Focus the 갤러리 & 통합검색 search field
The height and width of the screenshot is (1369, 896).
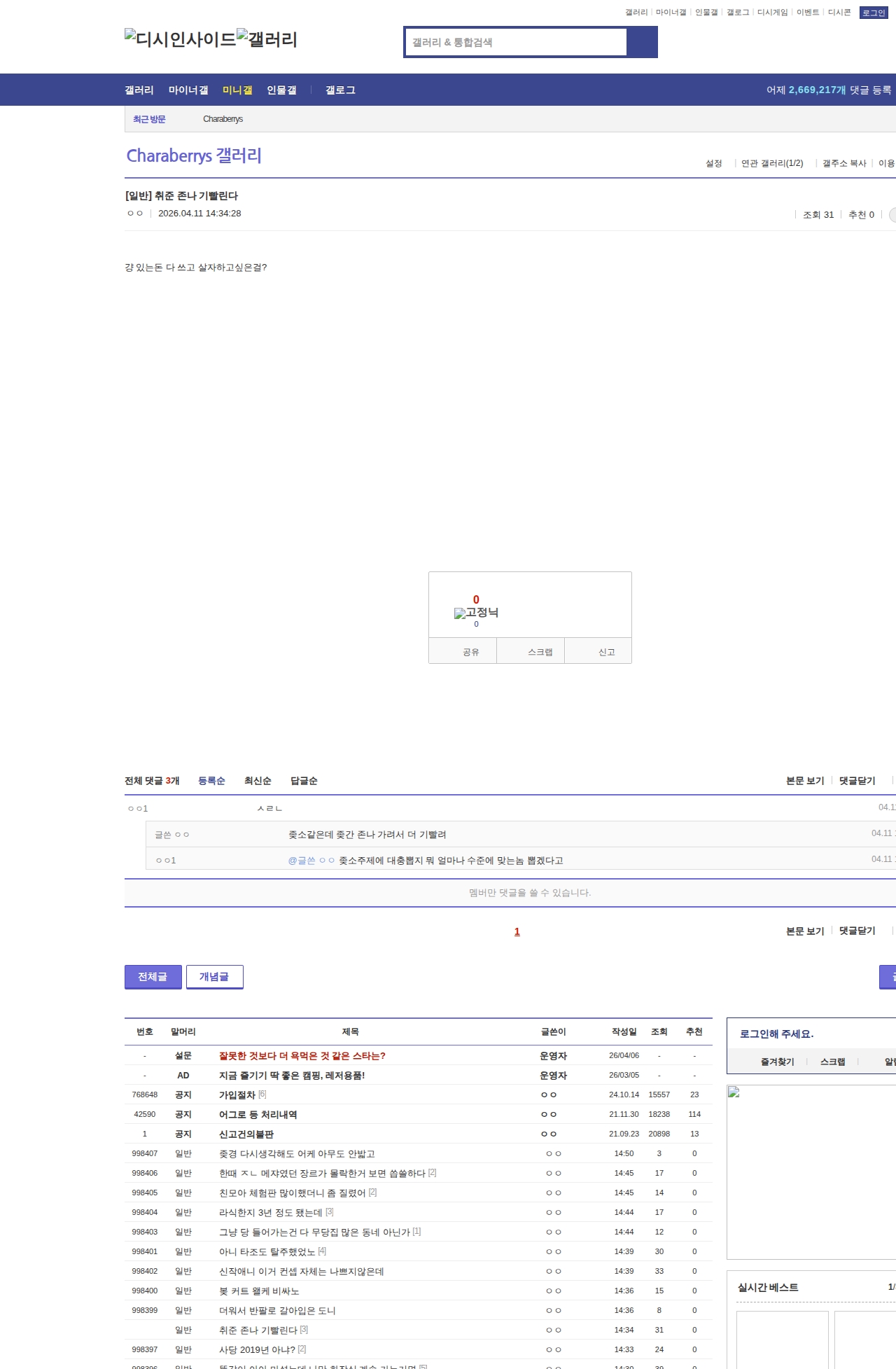point(517,42)
